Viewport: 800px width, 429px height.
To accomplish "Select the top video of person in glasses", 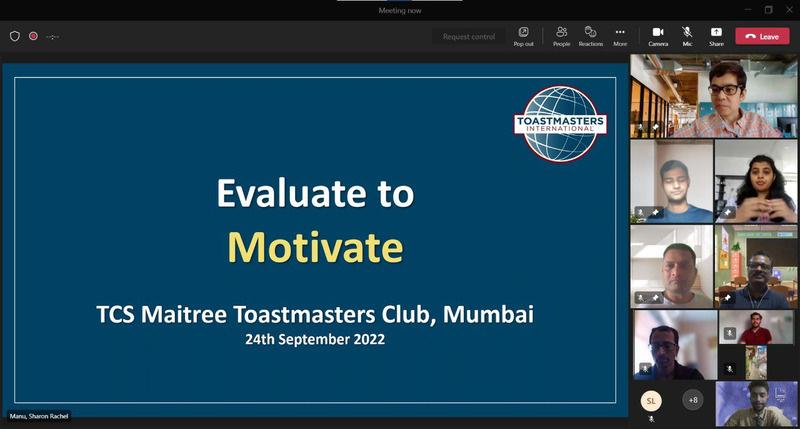I will [x=714, y=96].
